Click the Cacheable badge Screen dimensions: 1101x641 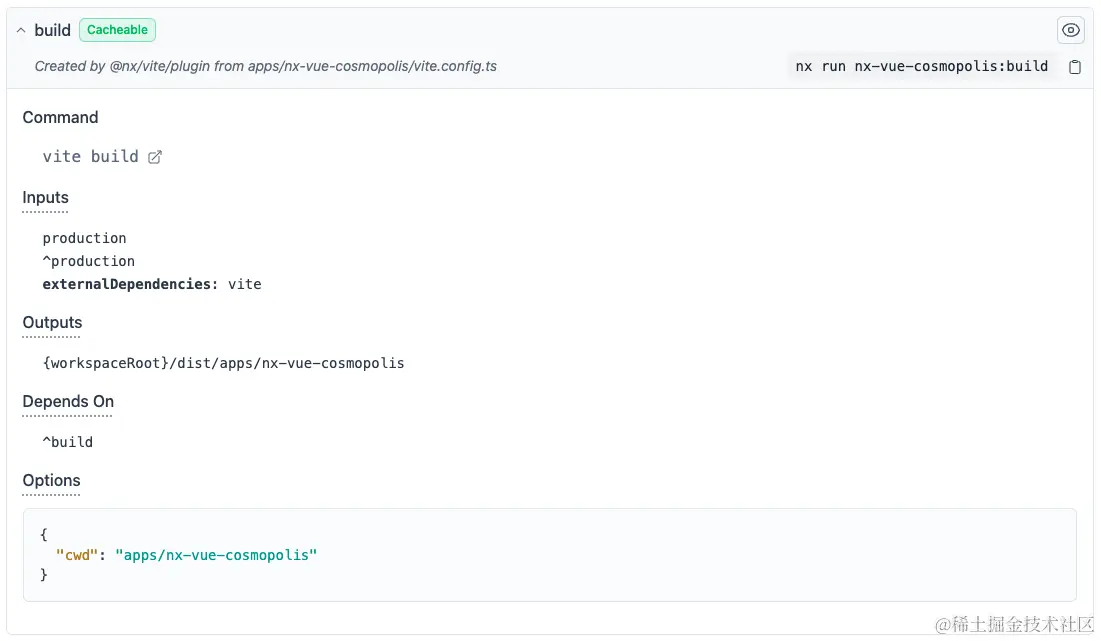tap(117, 30)
